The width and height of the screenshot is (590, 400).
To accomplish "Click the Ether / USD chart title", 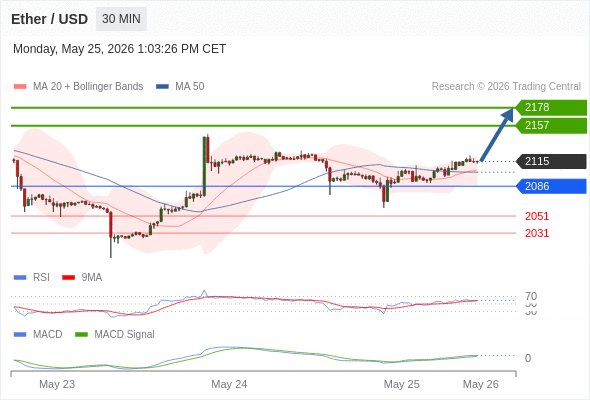I will pos(49,19).
